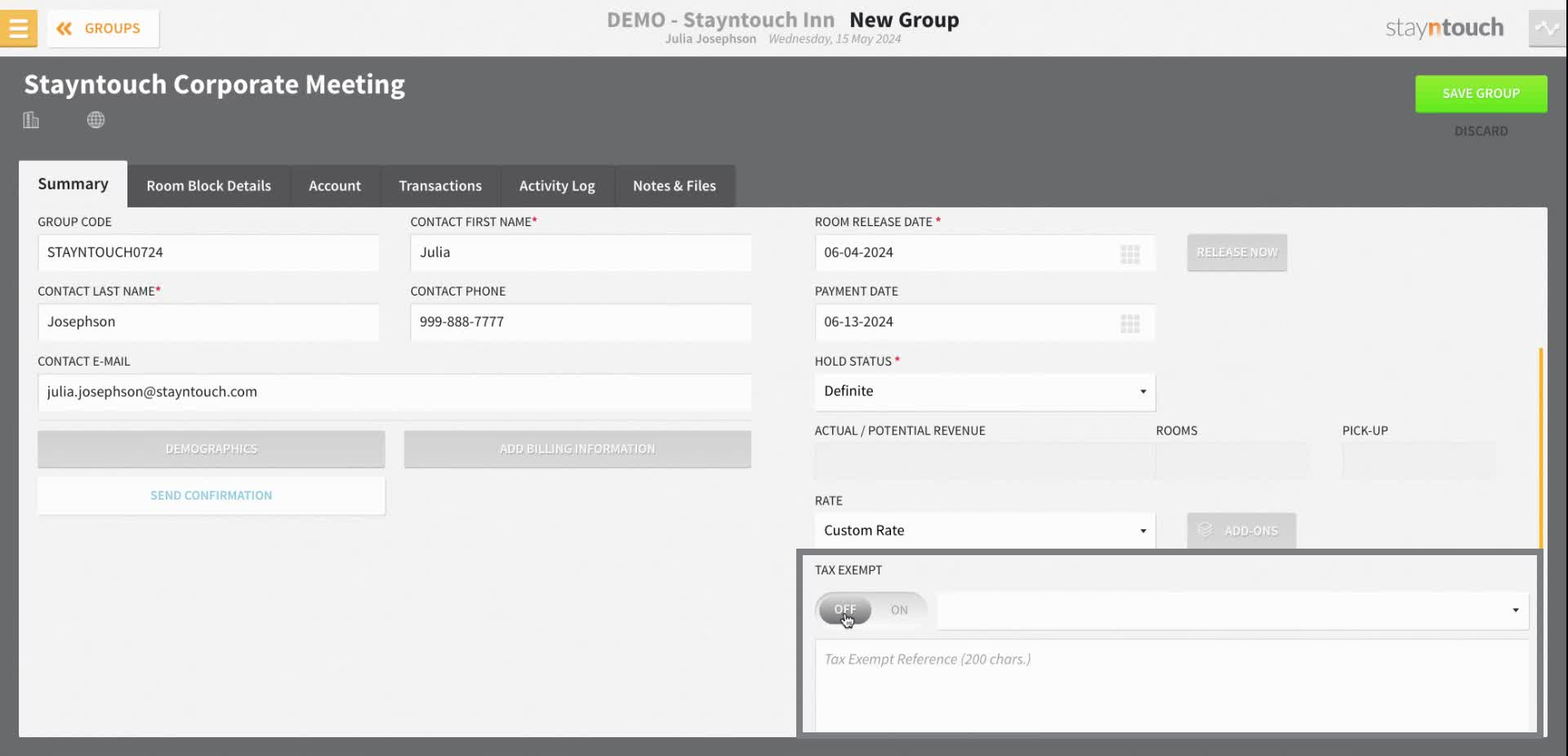Click Send Confirmation
This screenshot has width=1568, height=756.
click(x=212, y=496)
